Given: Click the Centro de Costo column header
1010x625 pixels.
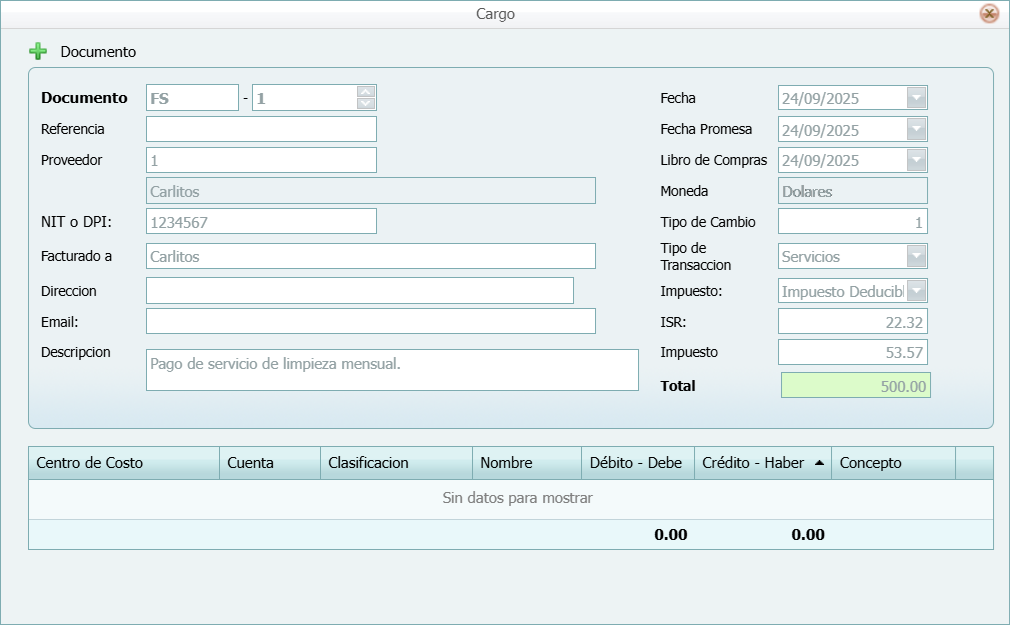Looking at the screenshot, I should coord(123,463).
